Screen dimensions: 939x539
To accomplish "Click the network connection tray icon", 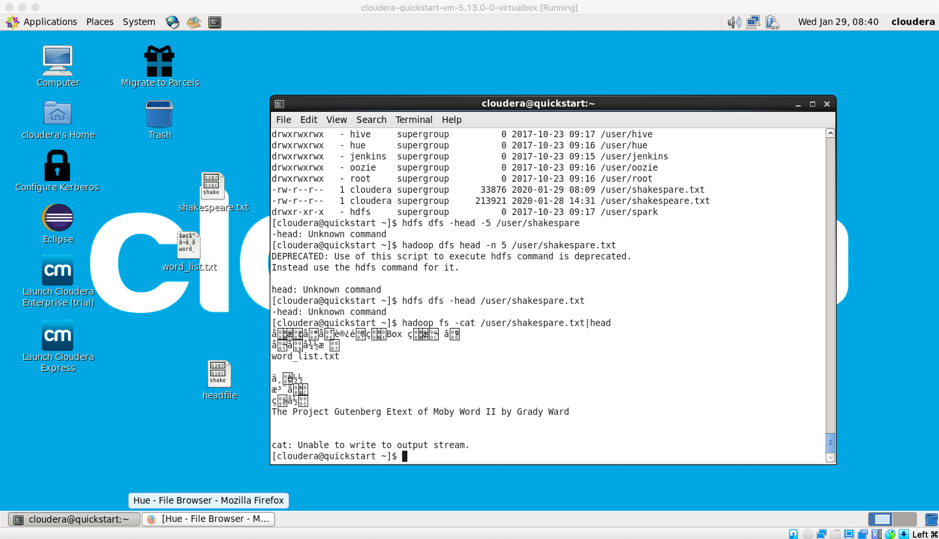I will (753, 22).
